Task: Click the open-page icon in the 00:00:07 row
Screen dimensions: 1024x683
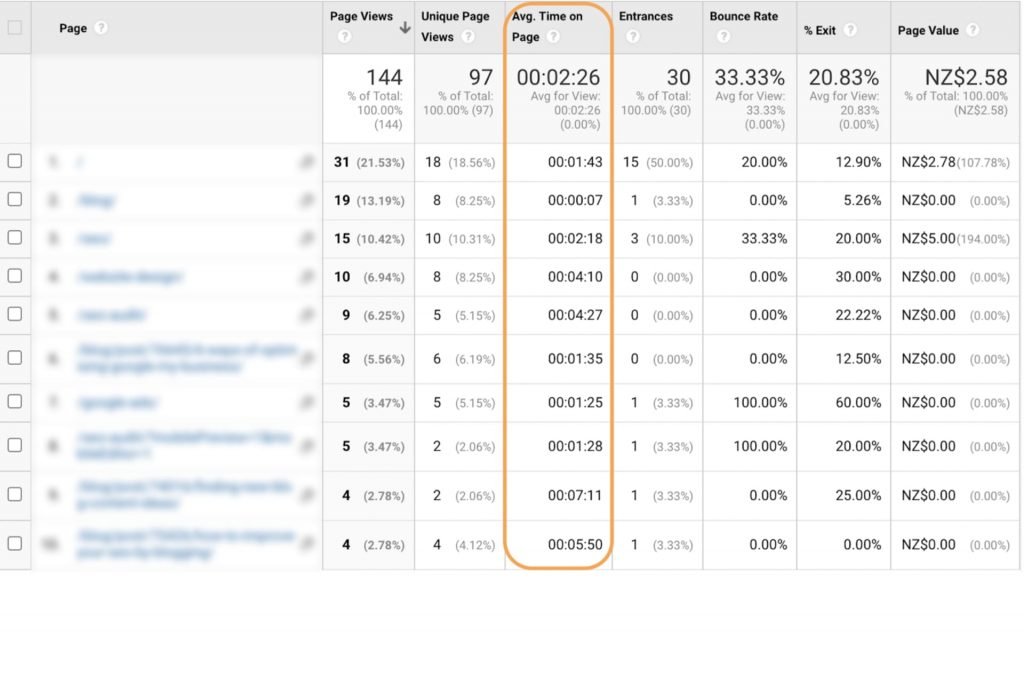Action: pos(306,200)
